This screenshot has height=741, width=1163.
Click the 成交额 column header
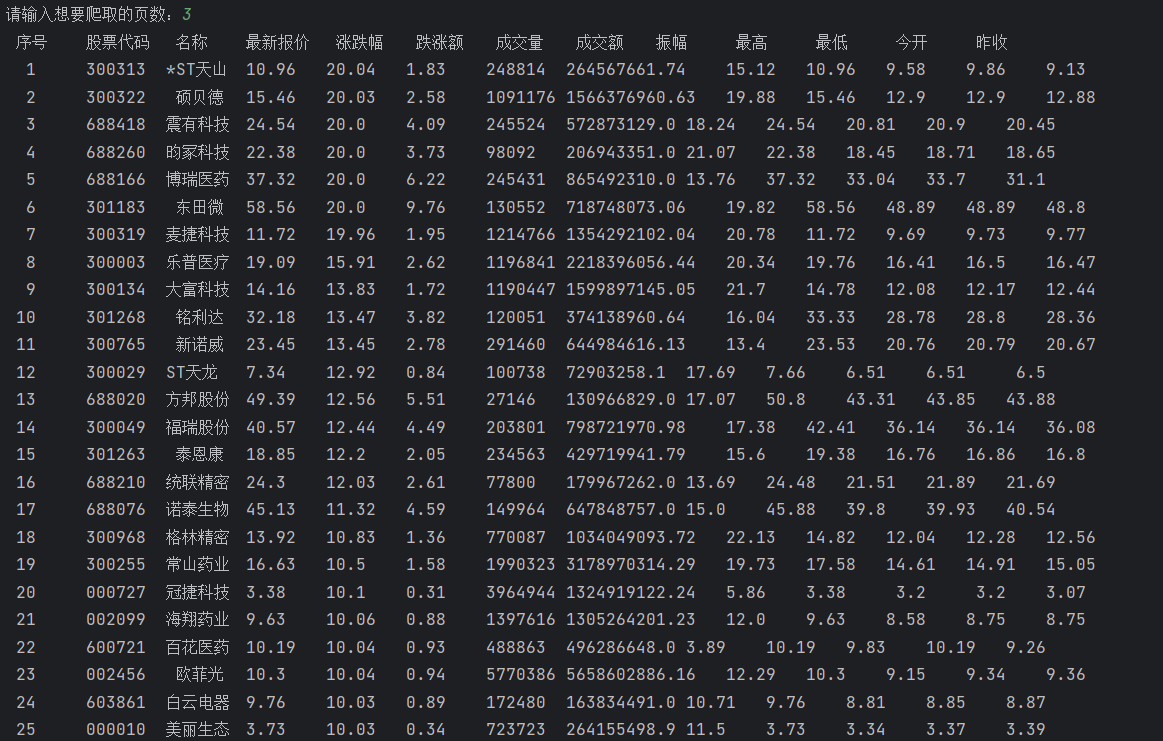tap(599, 42)
